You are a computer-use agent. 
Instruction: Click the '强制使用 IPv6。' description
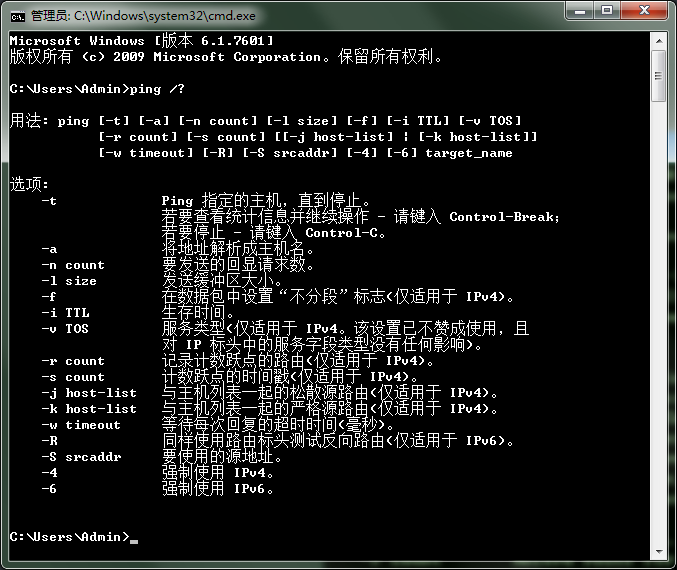point(218,488)
